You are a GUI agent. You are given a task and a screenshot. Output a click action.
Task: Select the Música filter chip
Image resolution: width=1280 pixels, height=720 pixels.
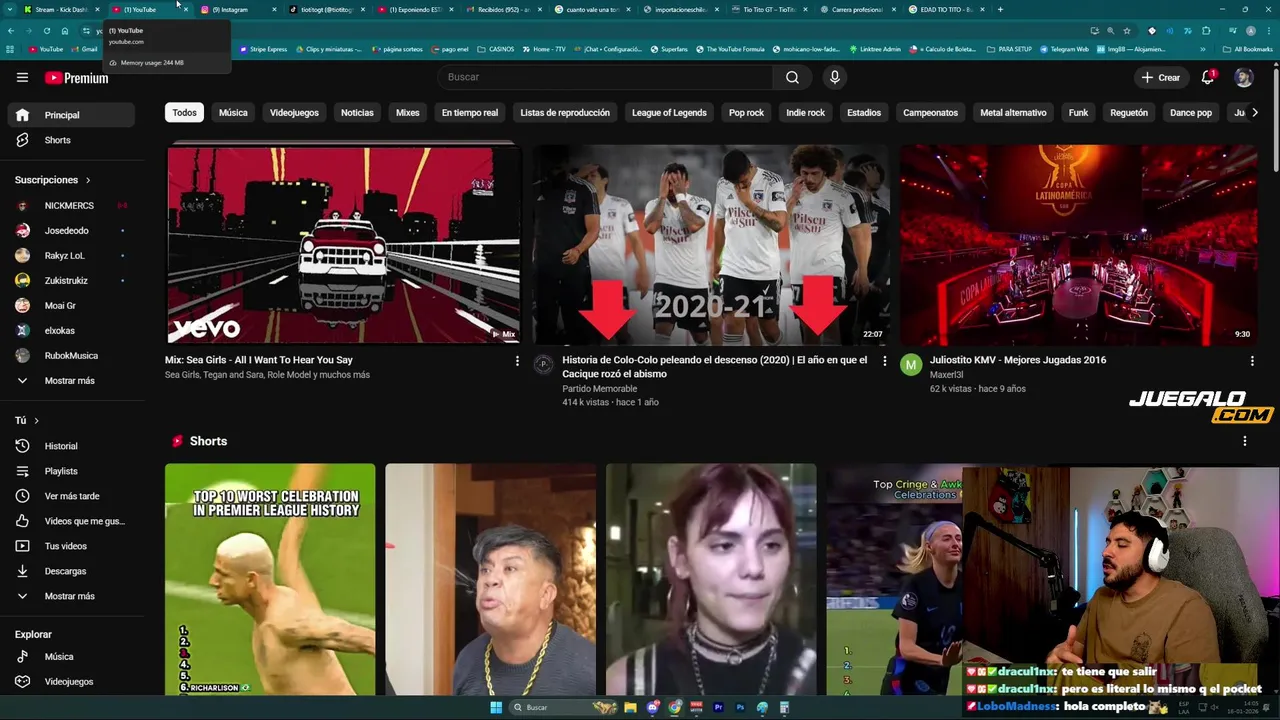(x=233, y=113)
